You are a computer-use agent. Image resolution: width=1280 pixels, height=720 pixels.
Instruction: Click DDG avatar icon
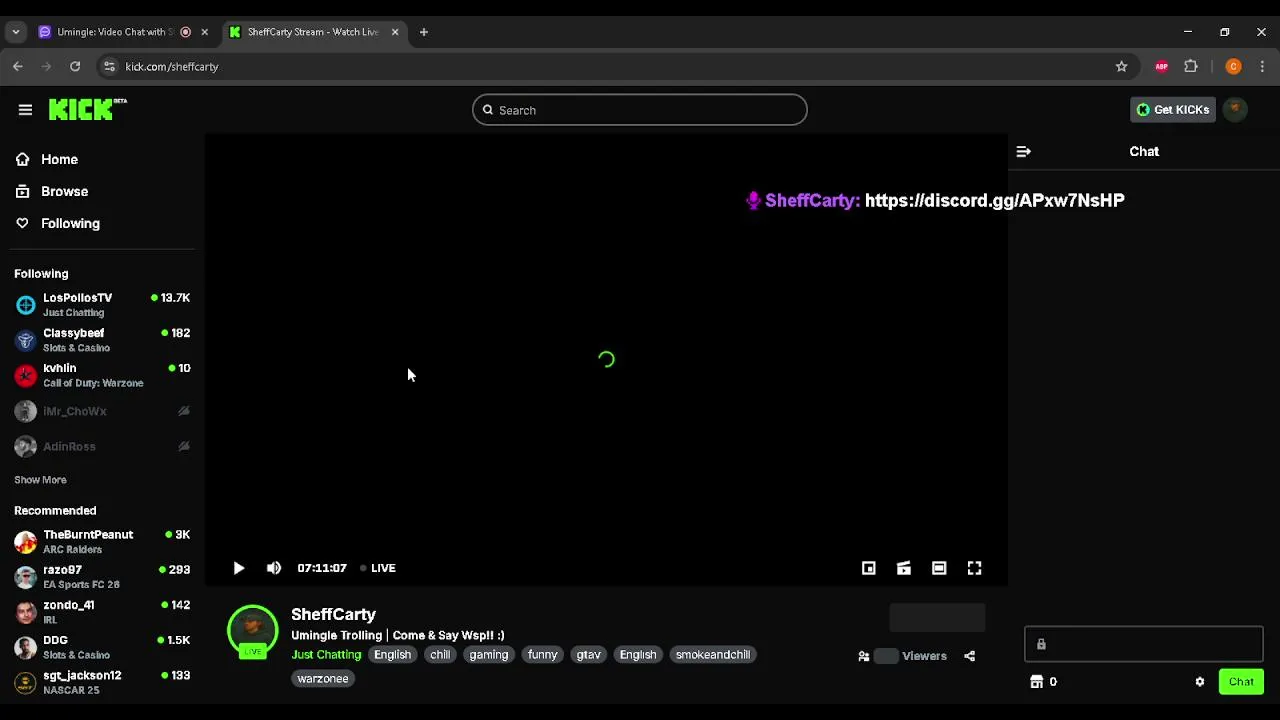point(26,647)
